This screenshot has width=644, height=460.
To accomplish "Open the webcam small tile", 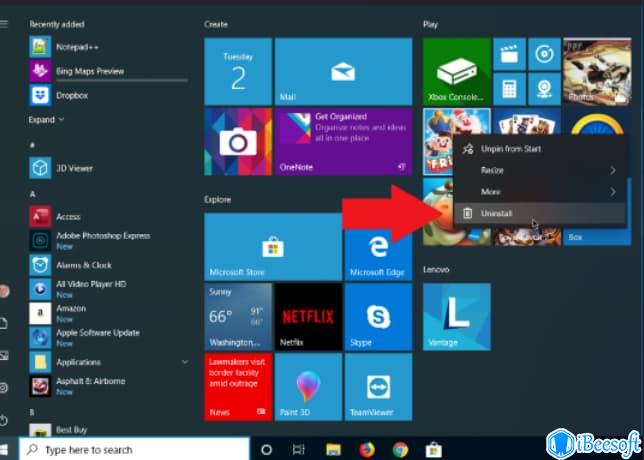I will click(x=545, y=89).
